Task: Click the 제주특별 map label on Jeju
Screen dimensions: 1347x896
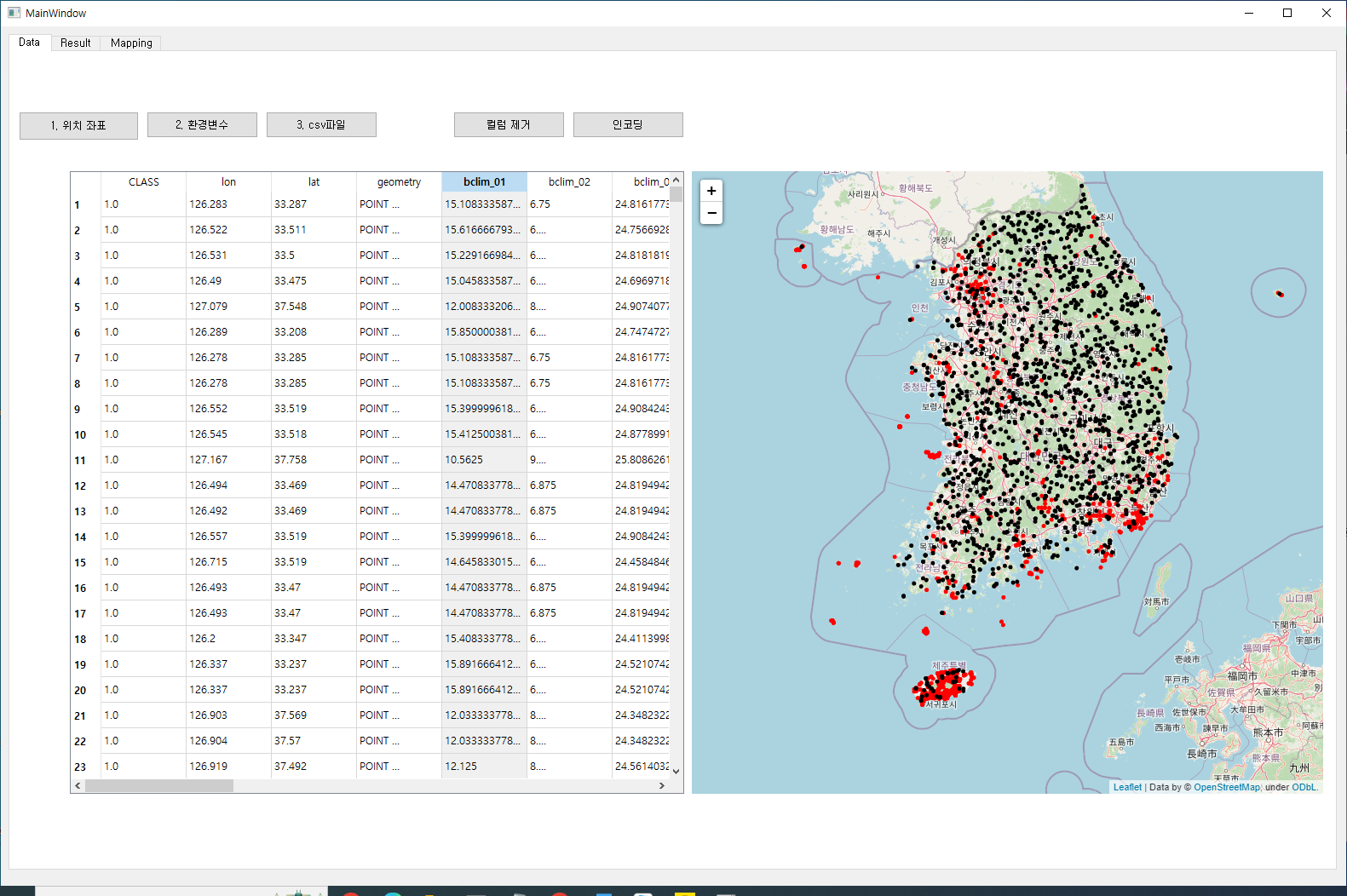Action: tap(949, 665)
